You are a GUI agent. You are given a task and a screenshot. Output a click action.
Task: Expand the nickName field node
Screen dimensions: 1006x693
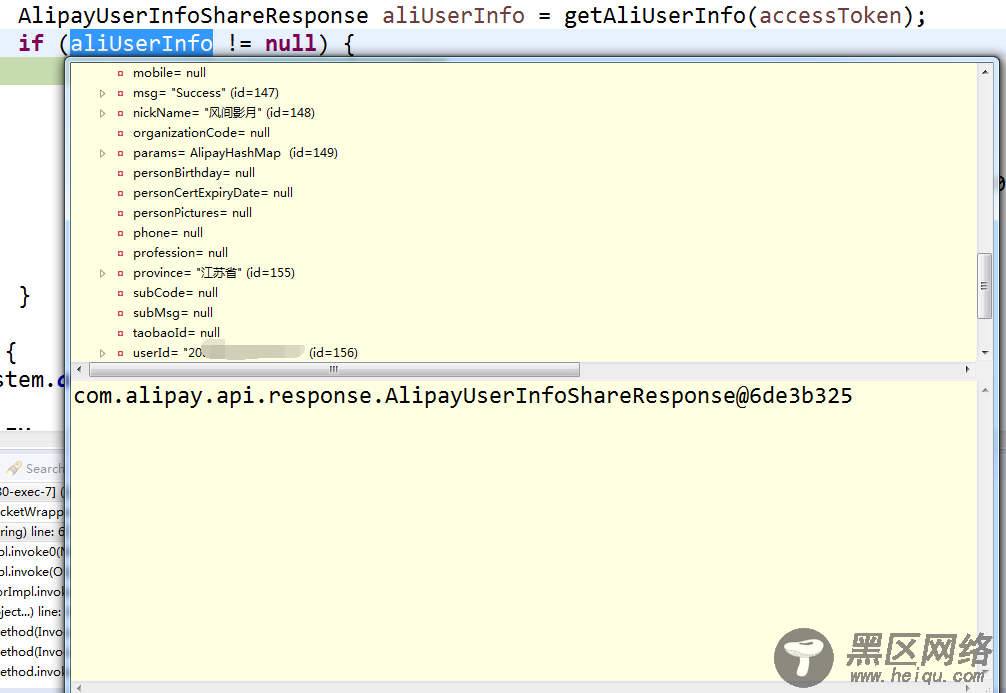(x=103, y=113)
